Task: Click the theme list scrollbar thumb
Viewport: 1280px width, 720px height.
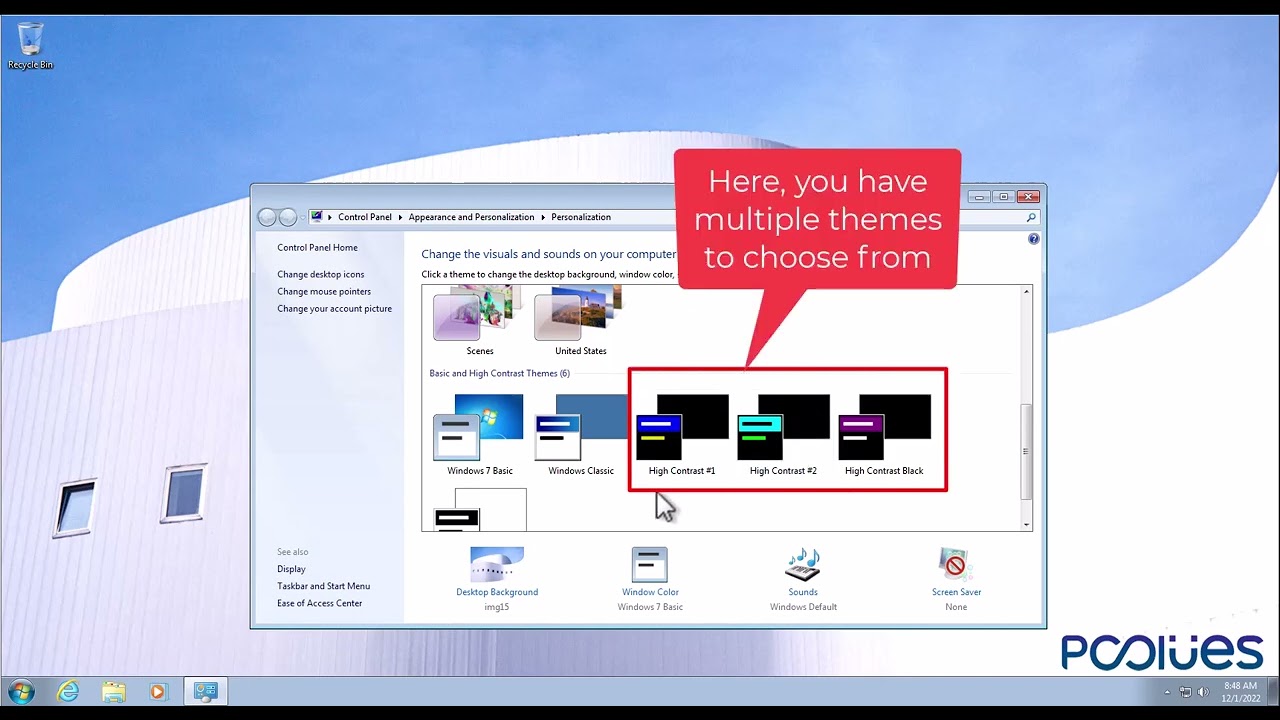Action: (x=1026, y=451)
